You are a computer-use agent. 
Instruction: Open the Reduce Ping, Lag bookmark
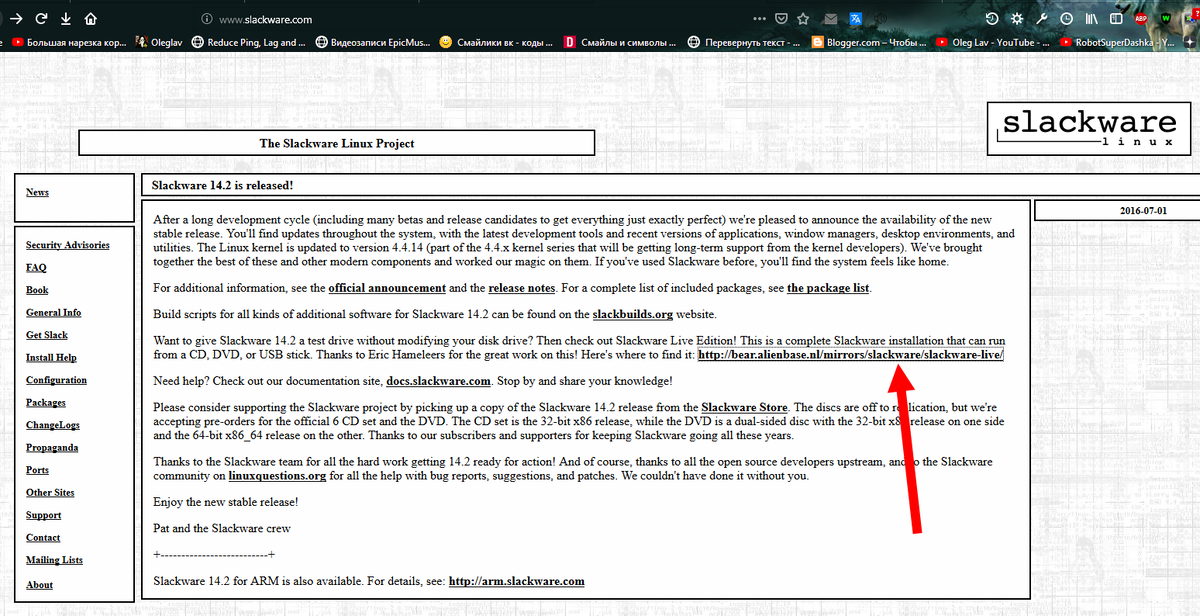point(249,43)
